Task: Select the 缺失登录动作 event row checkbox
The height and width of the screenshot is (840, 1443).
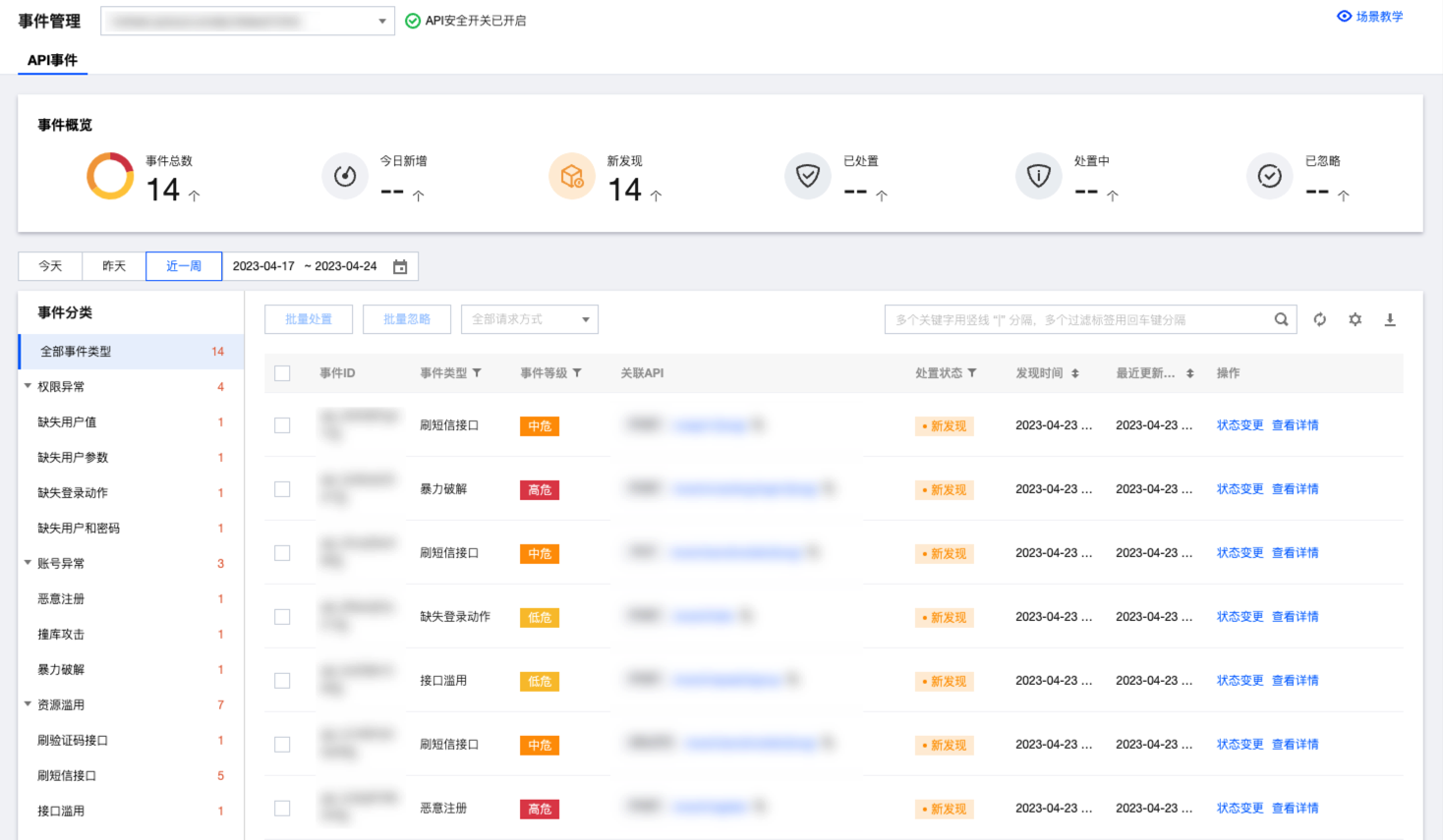Action: click(282, 617)
